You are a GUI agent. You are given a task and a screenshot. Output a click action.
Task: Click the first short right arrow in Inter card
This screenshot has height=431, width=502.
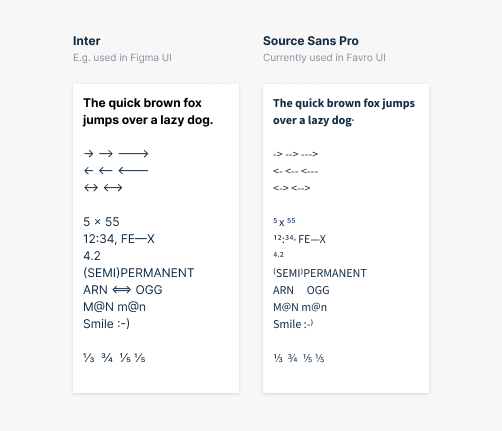click(88, 153)
